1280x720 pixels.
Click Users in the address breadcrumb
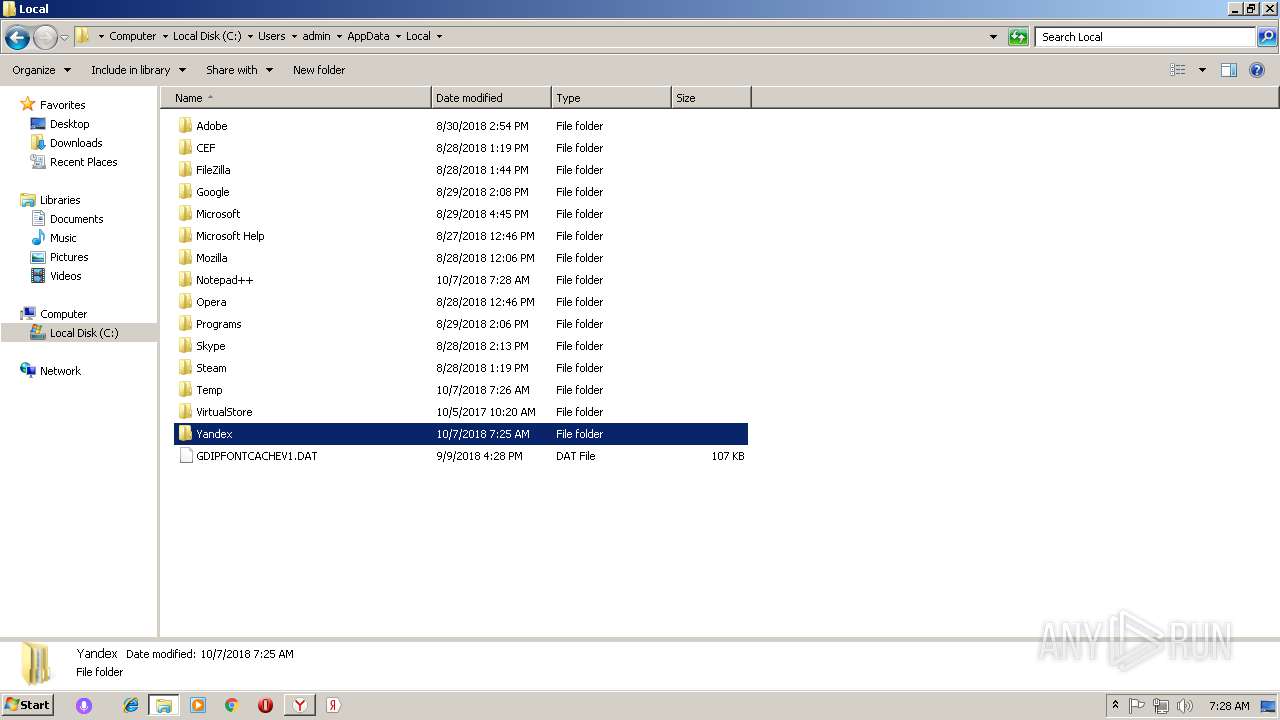point(271,36)
